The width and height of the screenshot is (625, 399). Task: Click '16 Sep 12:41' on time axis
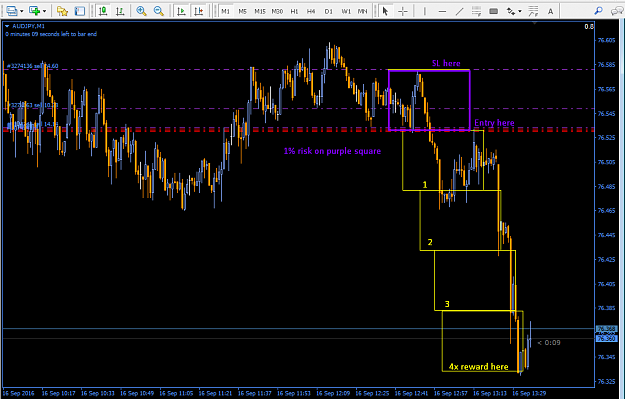(x=411, y=393)
